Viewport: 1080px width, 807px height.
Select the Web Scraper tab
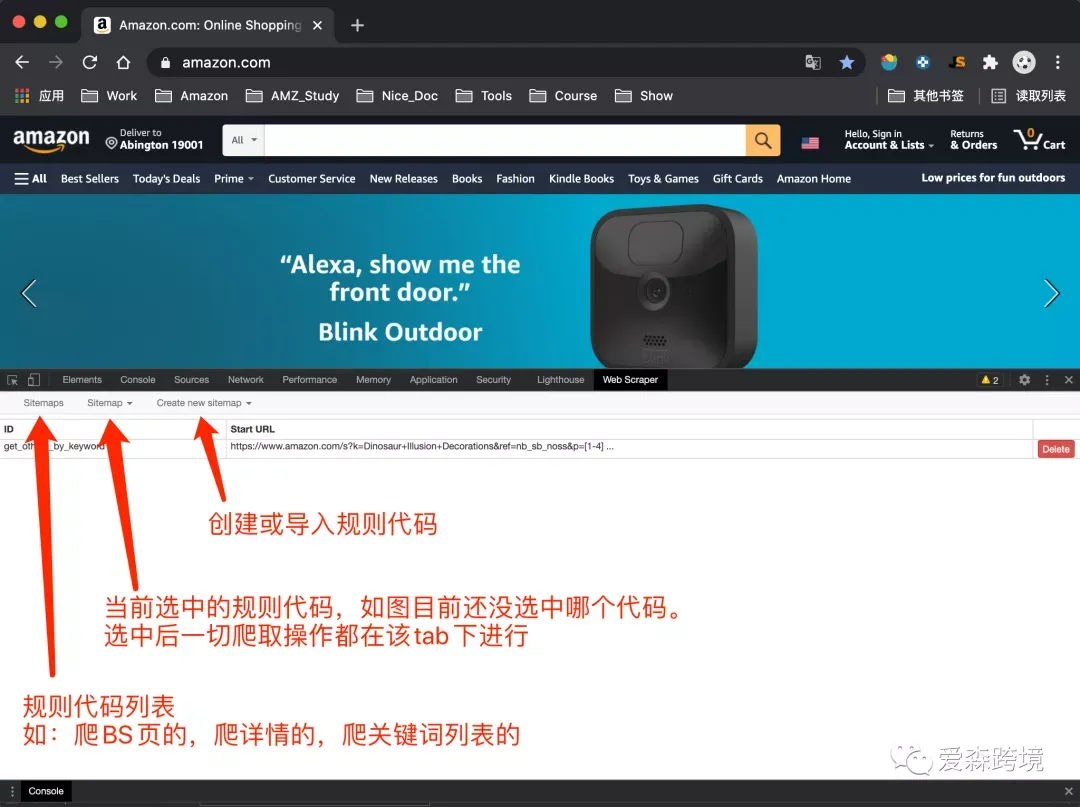click(x=630, y=380)
